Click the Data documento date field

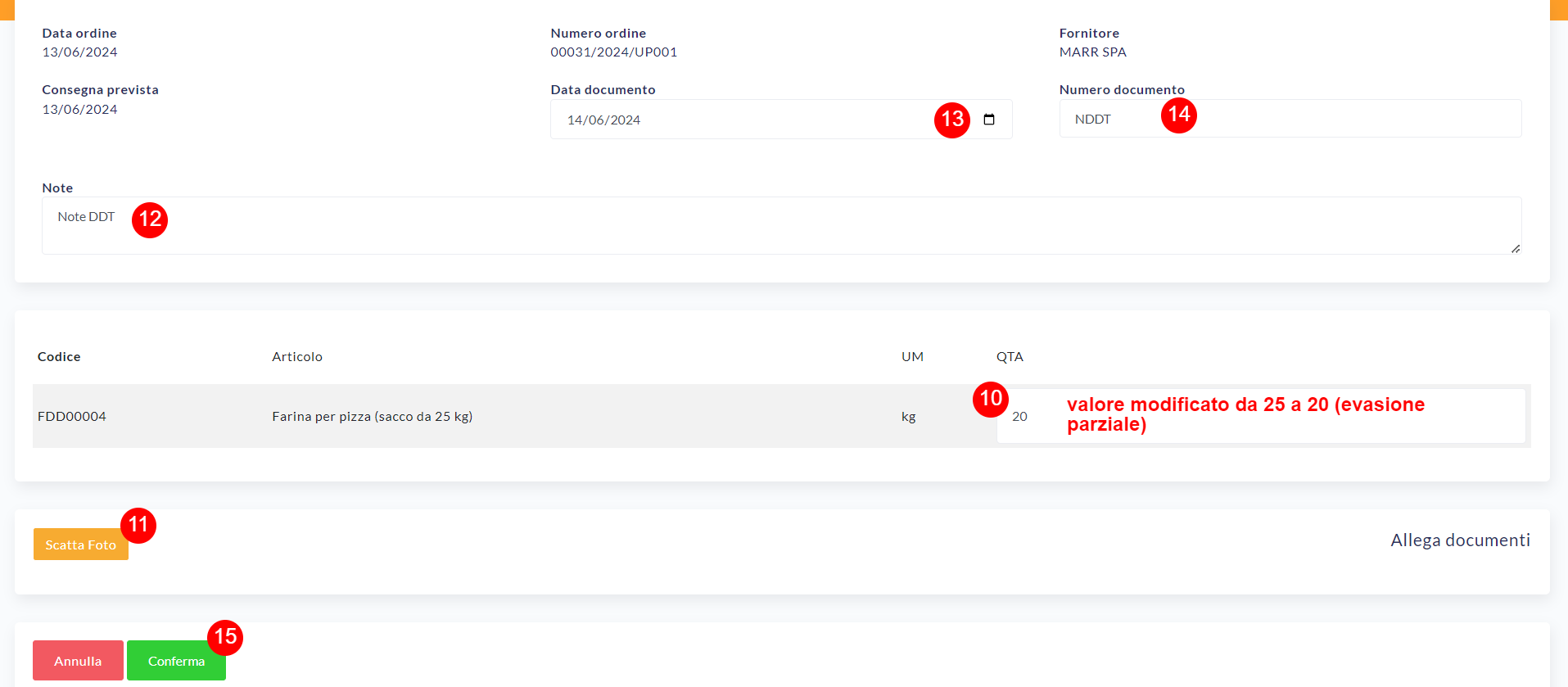tap(737, 120)
